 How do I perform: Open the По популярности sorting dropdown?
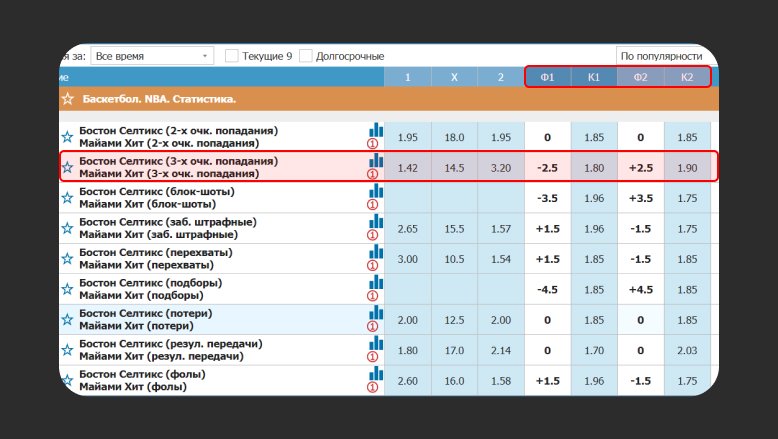(662, 56)
